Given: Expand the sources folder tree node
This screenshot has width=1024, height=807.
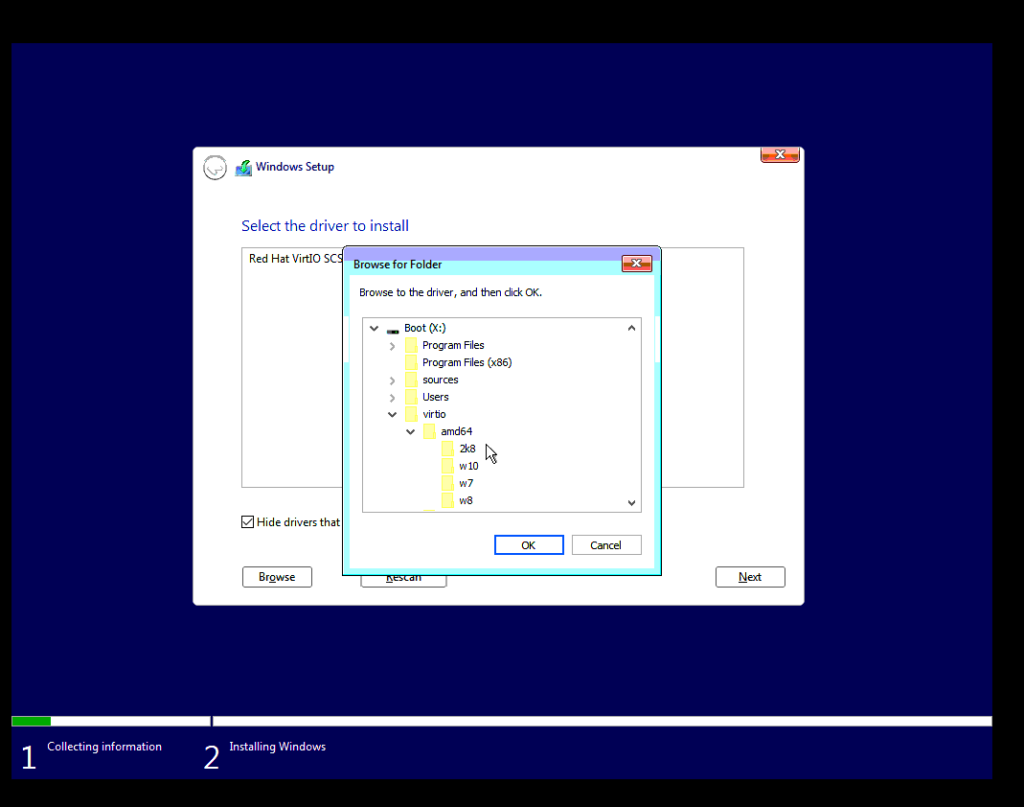Looking at the screenshot, I should [x=392, y=380].
